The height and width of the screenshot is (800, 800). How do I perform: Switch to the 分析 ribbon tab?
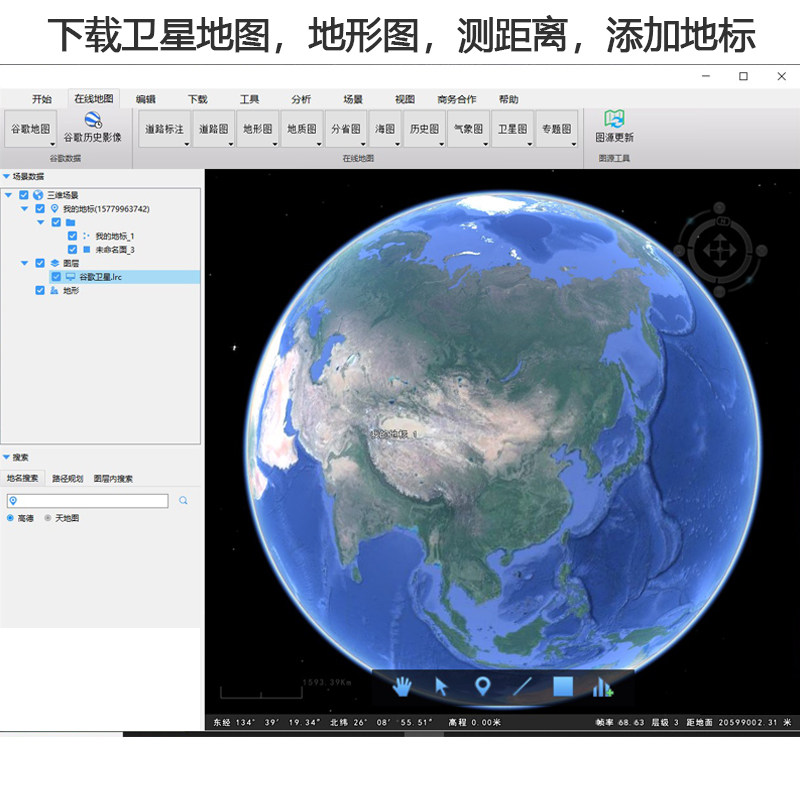click(301, 99)
